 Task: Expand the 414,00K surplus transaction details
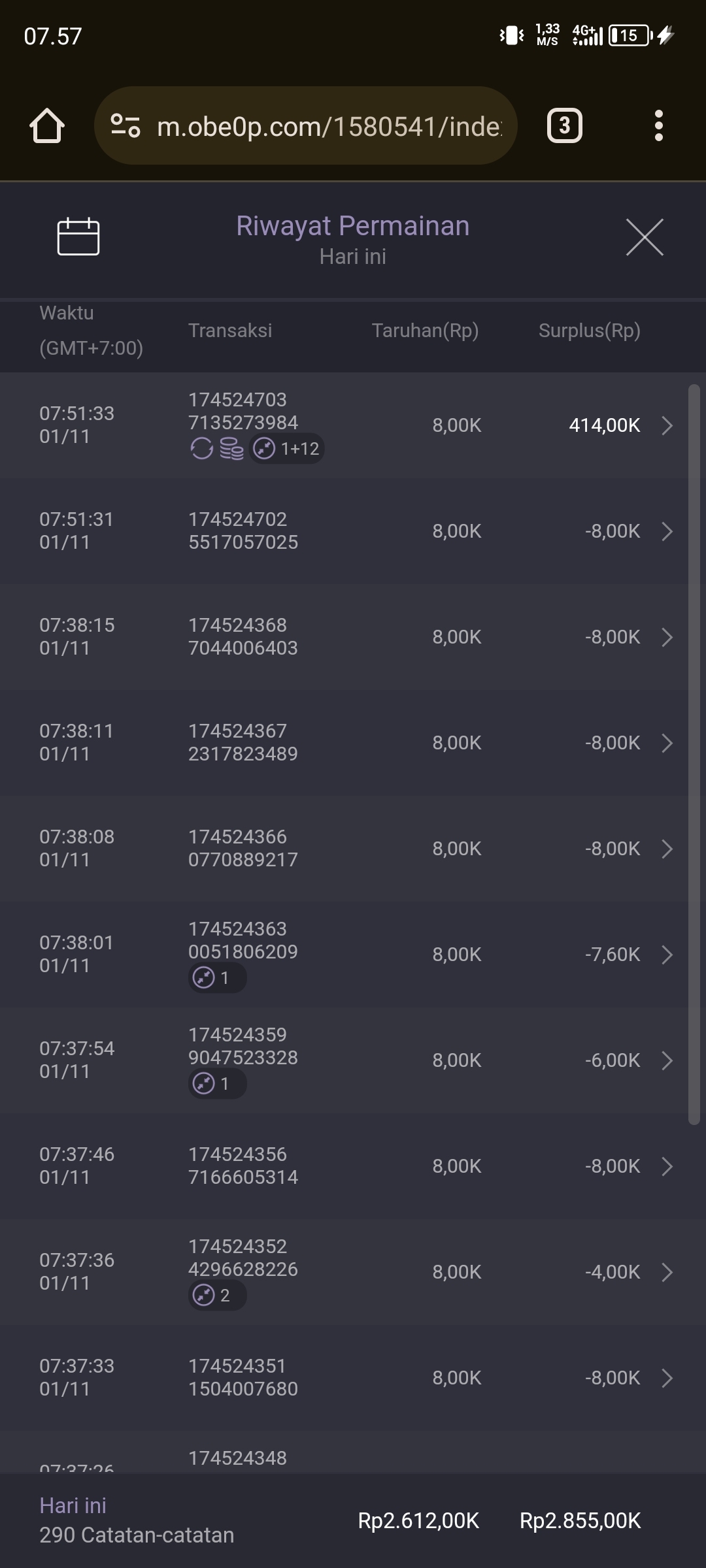point(667,425)
